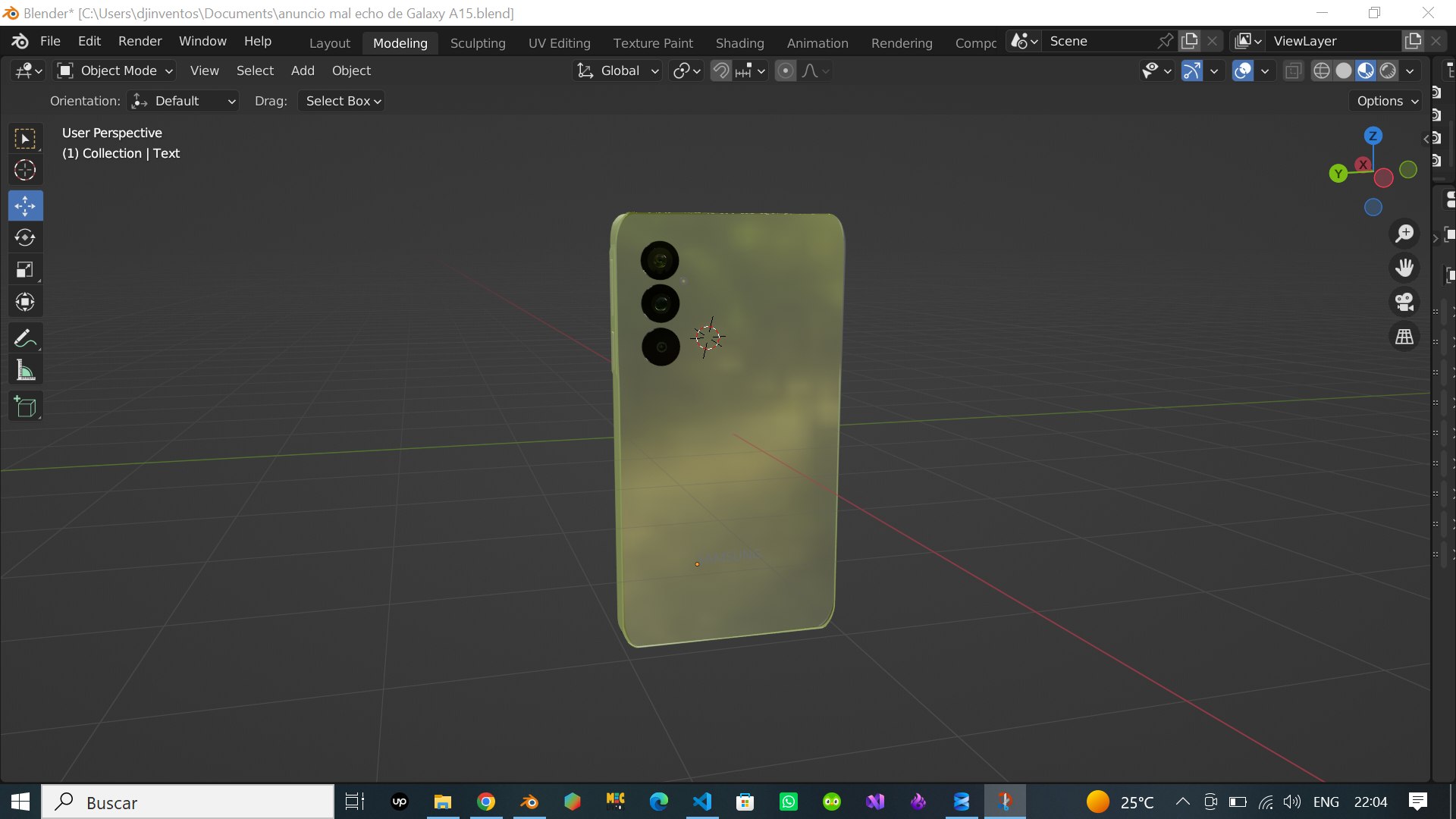Viewport: 1456px width, 819px height.
Task: Choose the Add Cube tool
Action: pyautogui.click(x=25, y=407)
